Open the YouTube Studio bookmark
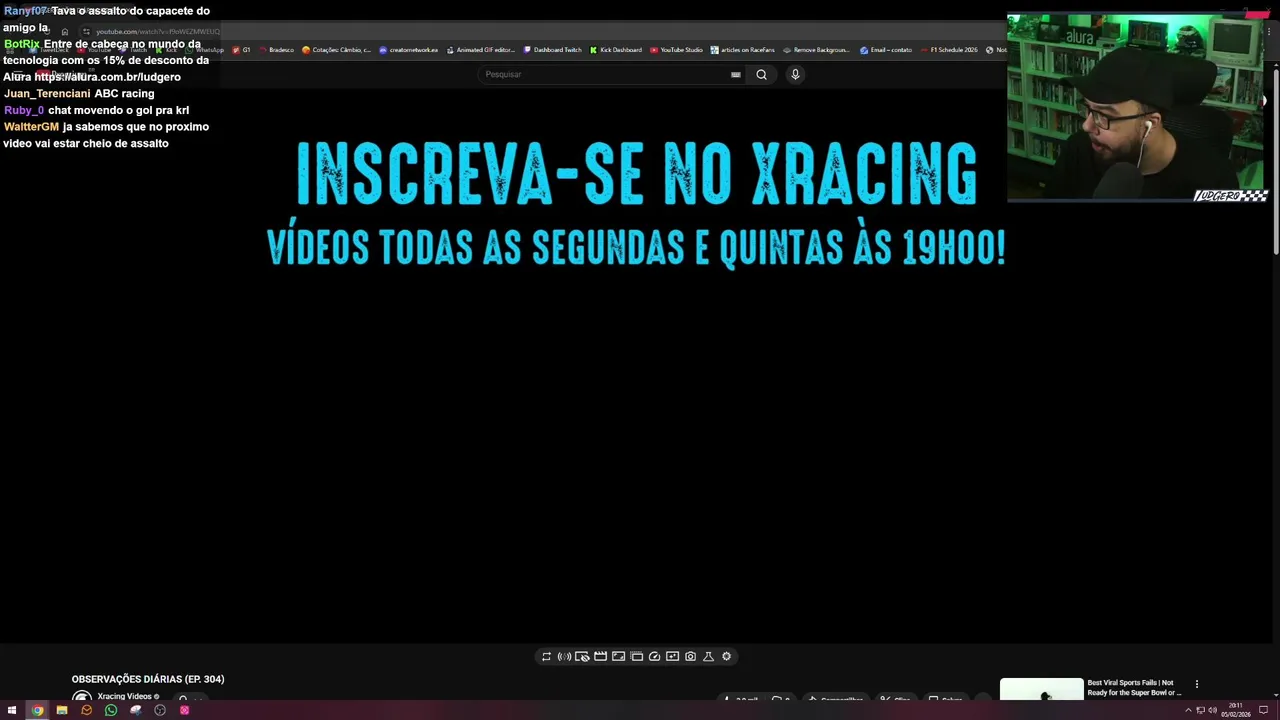This screenshot has height=720, width=1280. click(x=677, y=50)
